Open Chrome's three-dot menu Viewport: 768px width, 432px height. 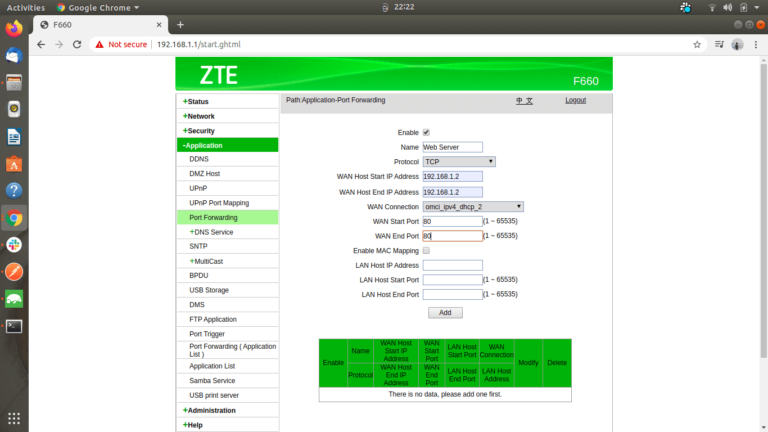(x=755, y=44)
